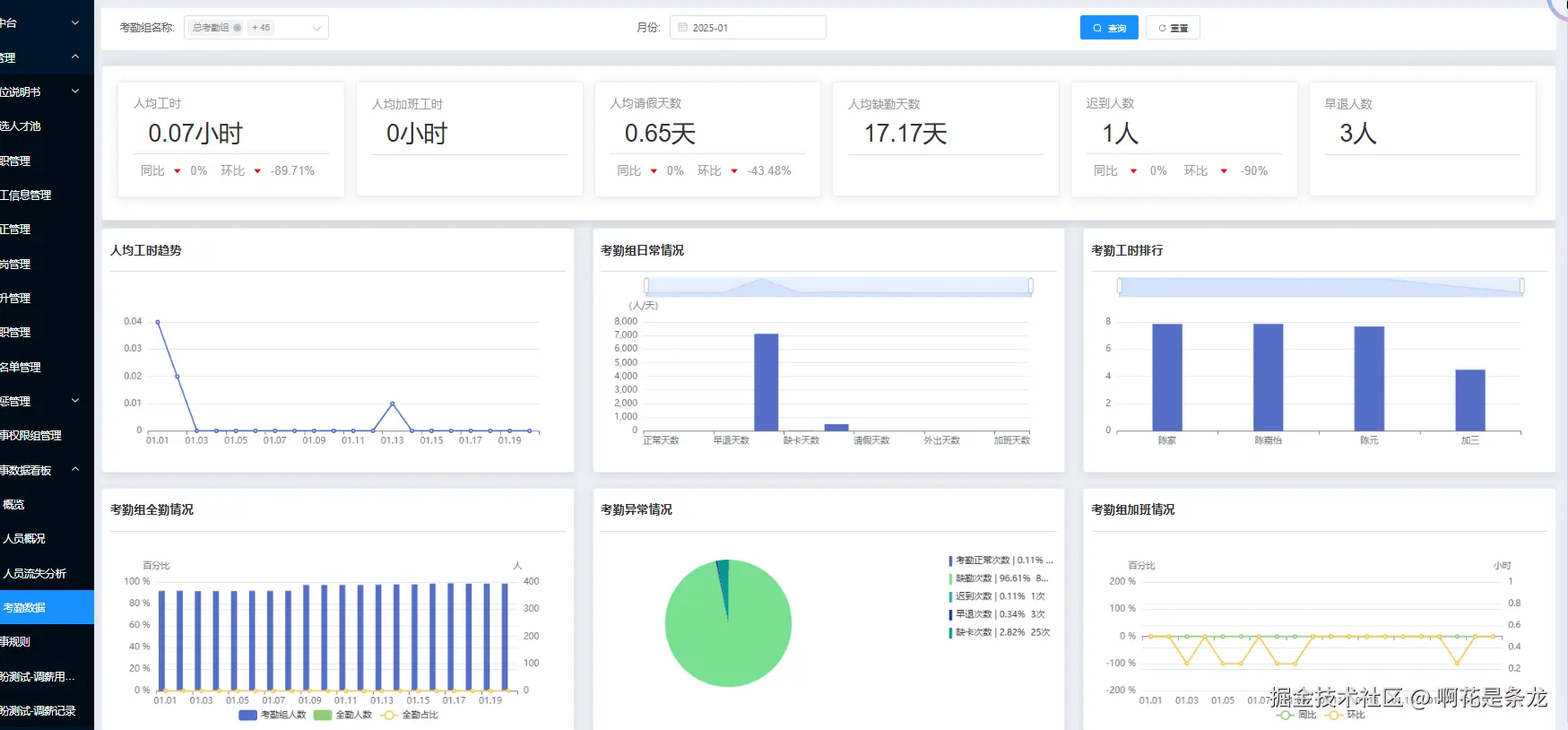
Task: Click the red down-arrow beside 同比 in 人均工时 card
Action: pos(178,171)
